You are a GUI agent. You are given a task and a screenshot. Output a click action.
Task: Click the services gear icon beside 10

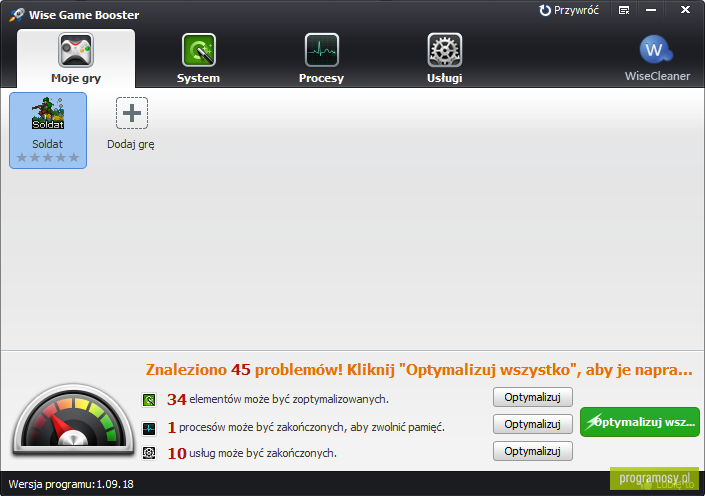[149, 453]
